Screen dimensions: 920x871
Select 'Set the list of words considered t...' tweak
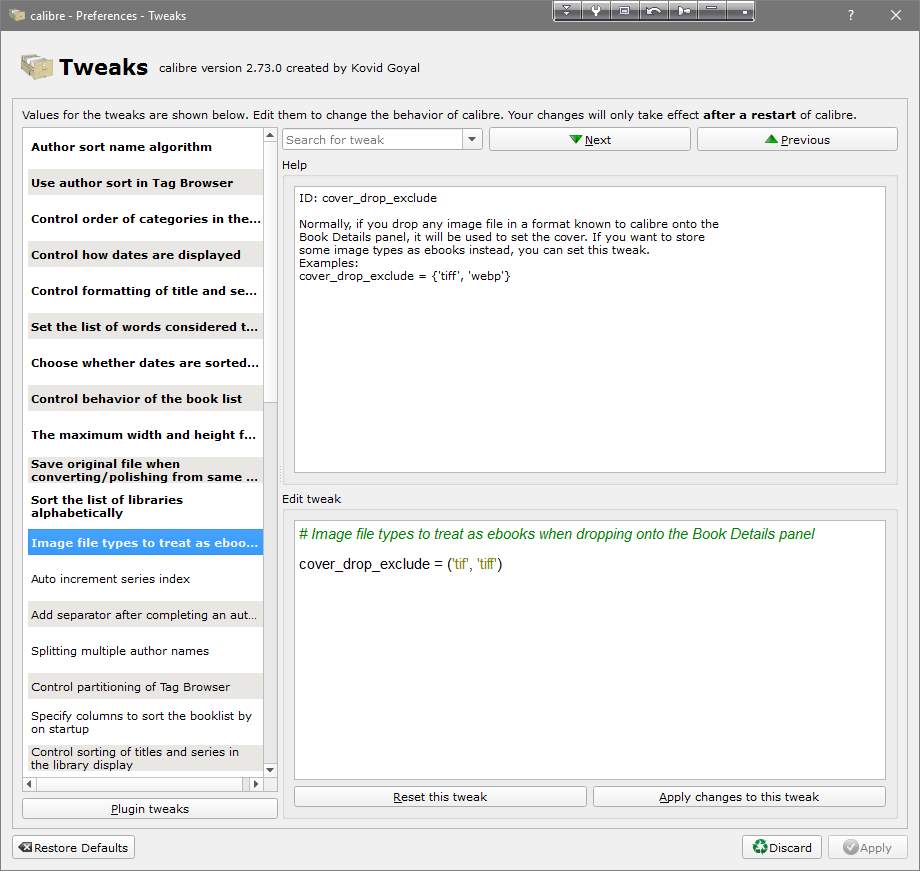[x=145, y=327]
